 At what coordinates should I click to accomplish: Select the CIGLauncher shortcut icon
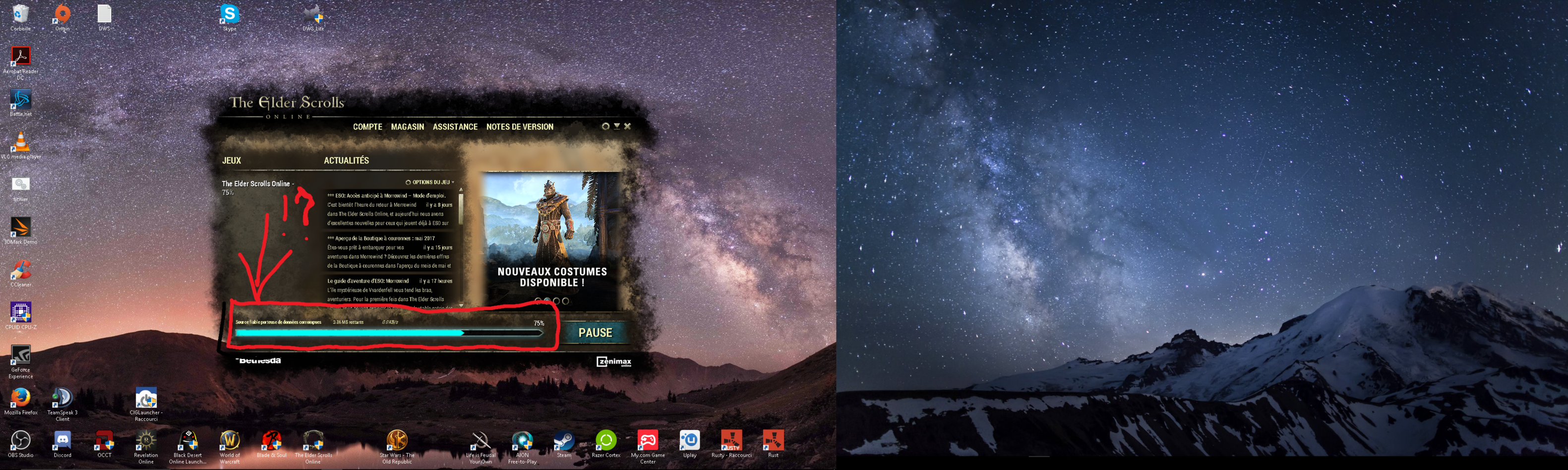point(146,405)
